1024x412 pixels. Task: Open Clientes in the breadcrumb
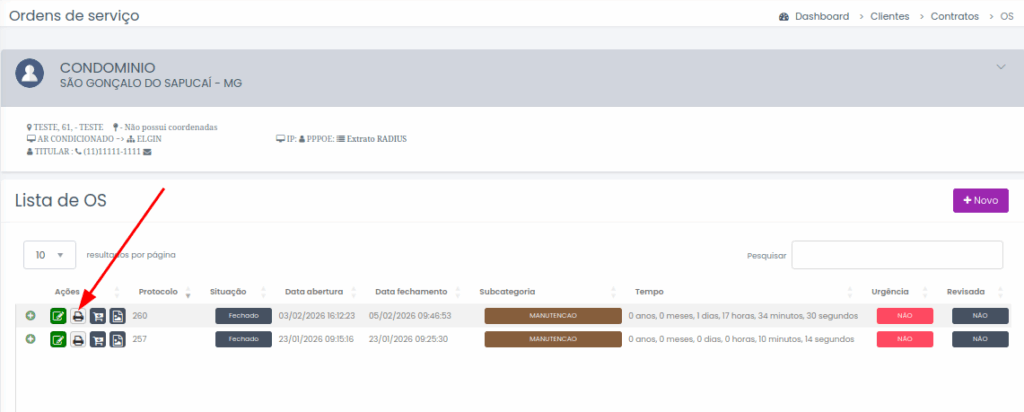(888, 16)
